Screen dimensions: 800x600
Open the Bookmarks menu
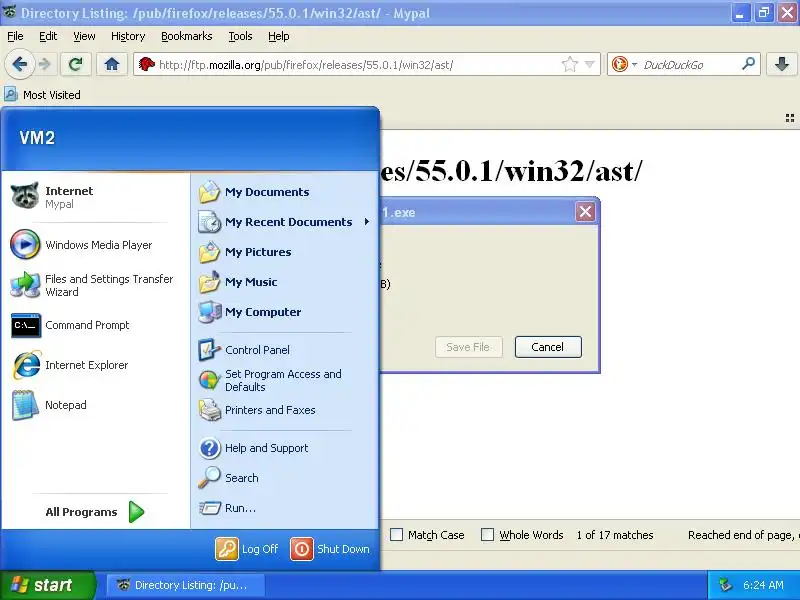click(x=187, y=36)
